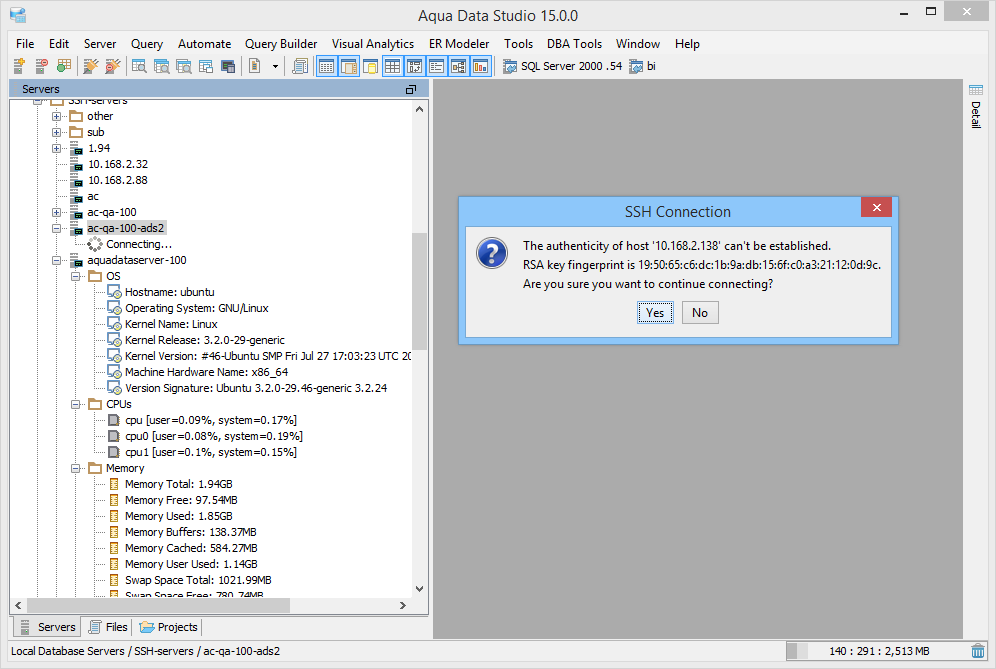The width and height of the screenshot is (996, 669).
Task: Open the DBA Tools menu
Action: (574, 44)
